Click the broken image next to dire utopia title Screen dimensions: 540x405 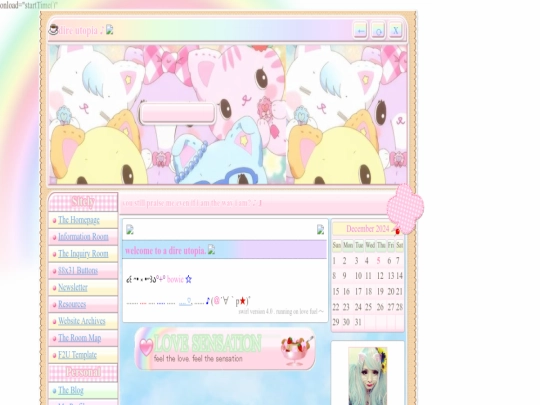(x=110, y=30)
